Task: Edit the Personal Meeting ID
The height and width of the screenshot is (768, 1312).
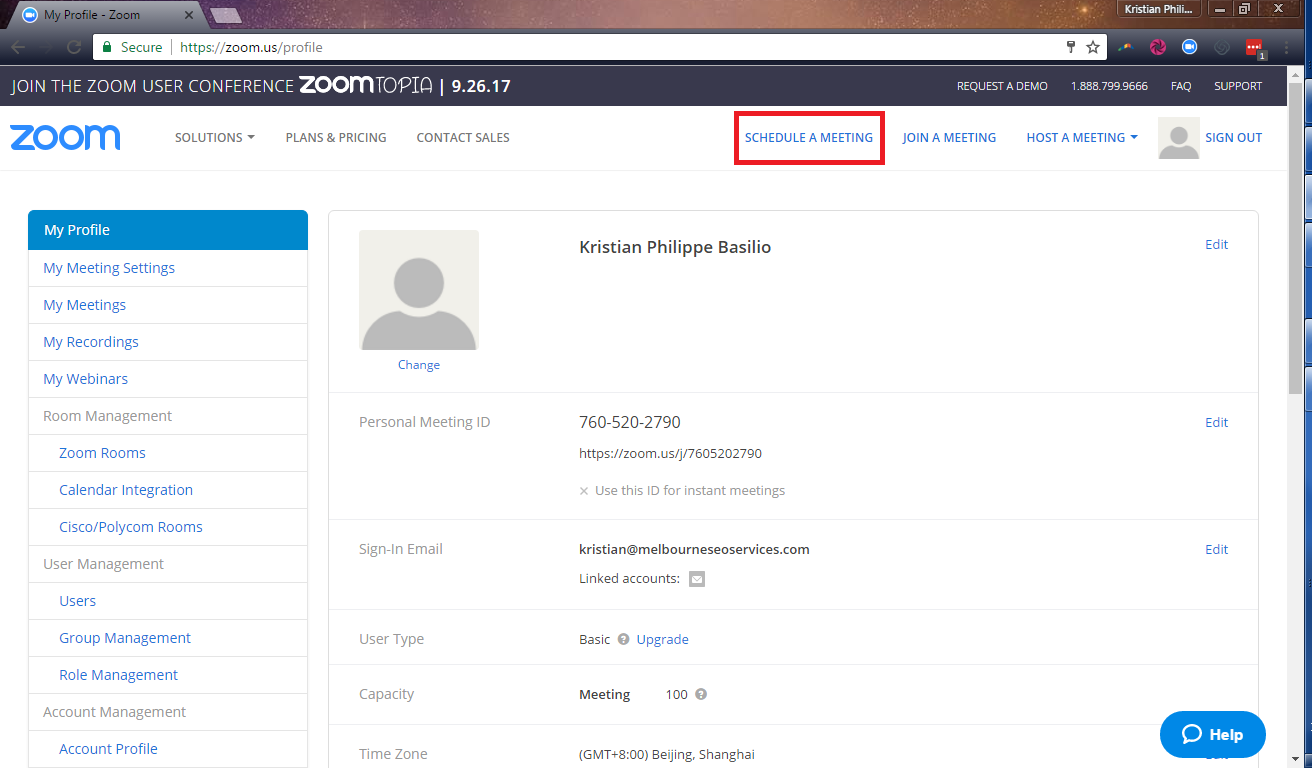Action: 1216,423
